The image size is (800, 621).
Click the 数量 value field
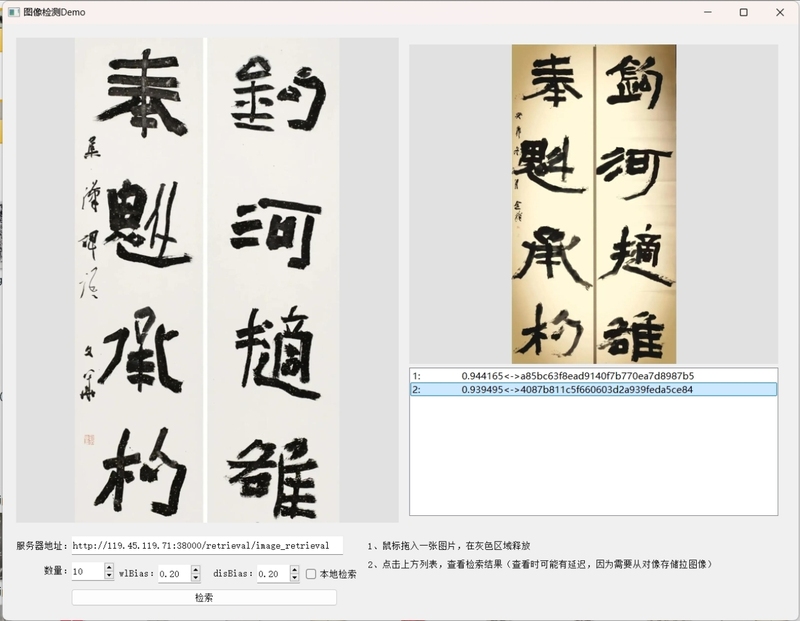point(88,572)
